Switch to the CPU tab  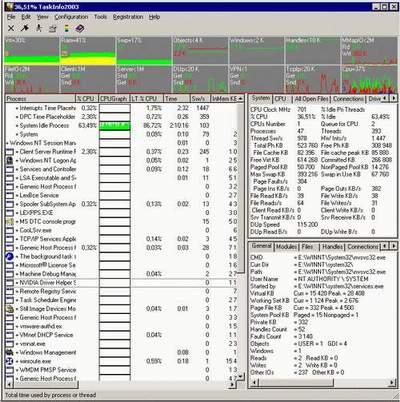(x=280, y=99)
